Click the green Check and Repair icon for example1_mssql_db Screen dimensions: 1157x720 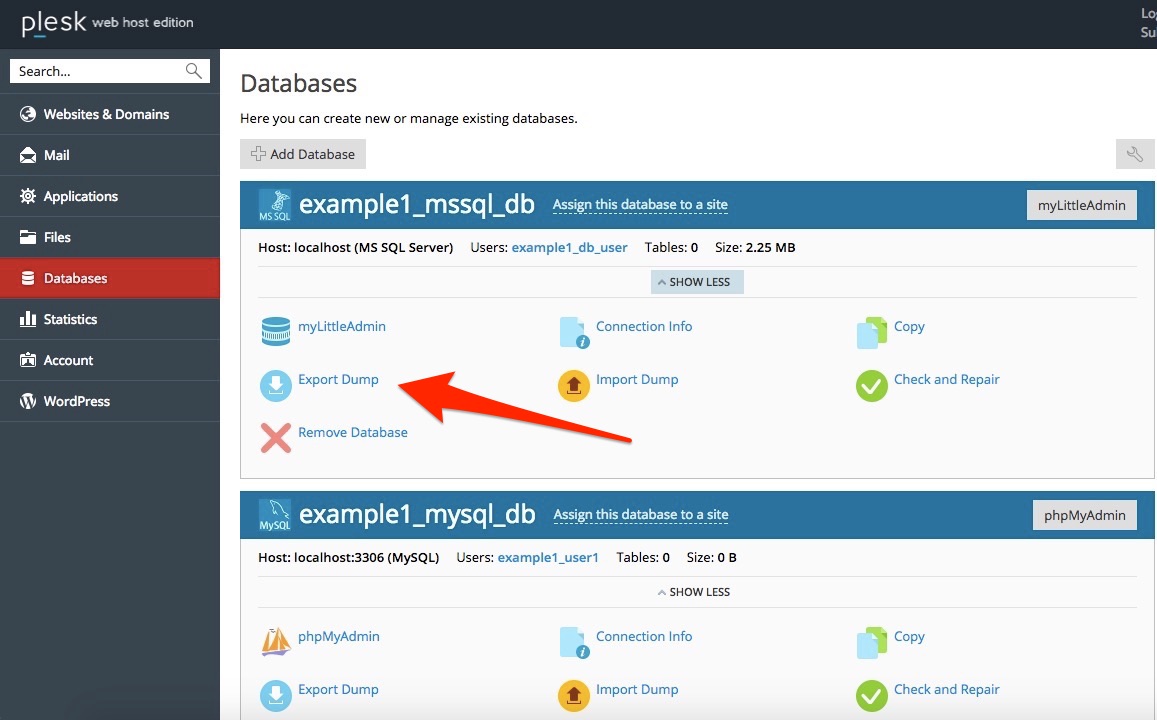tap(872, 385)
